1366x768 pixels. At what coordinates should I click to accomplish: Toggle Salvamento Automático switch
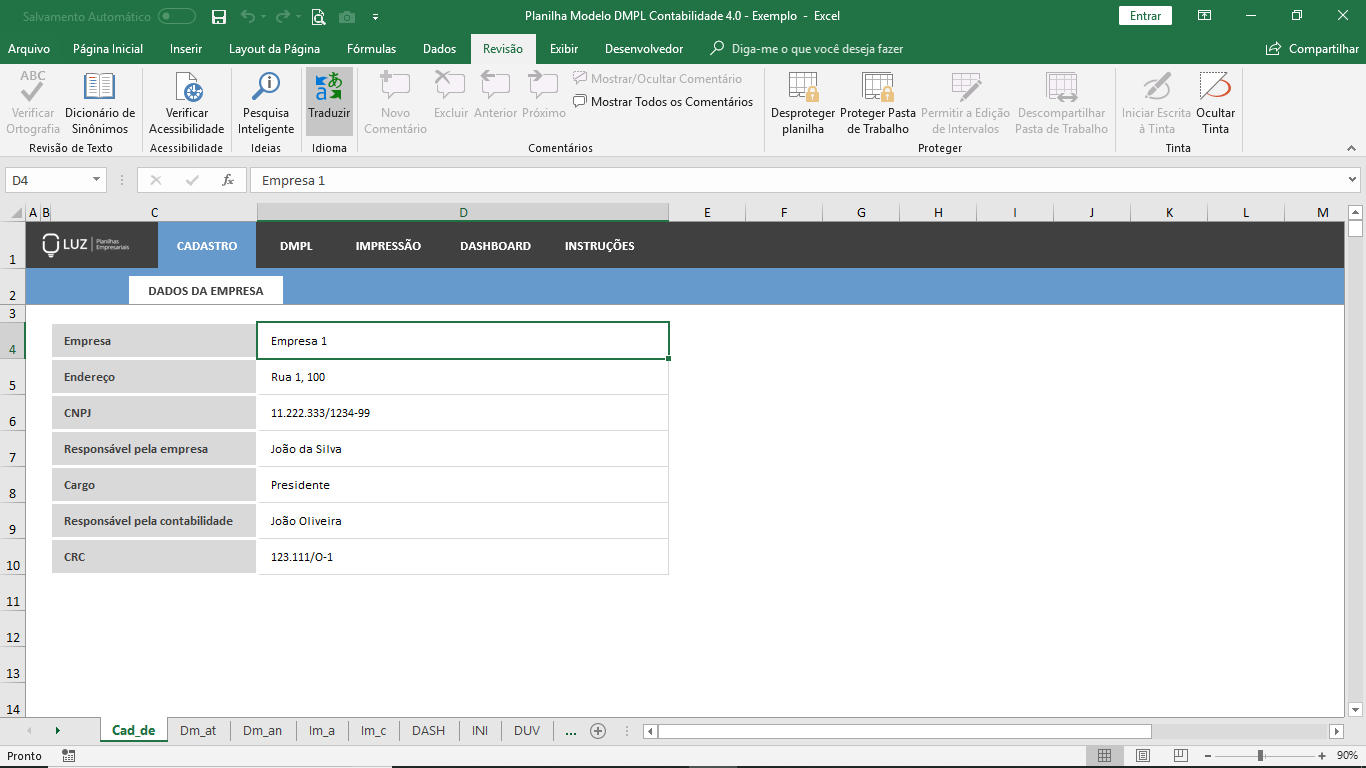(177, 16)
